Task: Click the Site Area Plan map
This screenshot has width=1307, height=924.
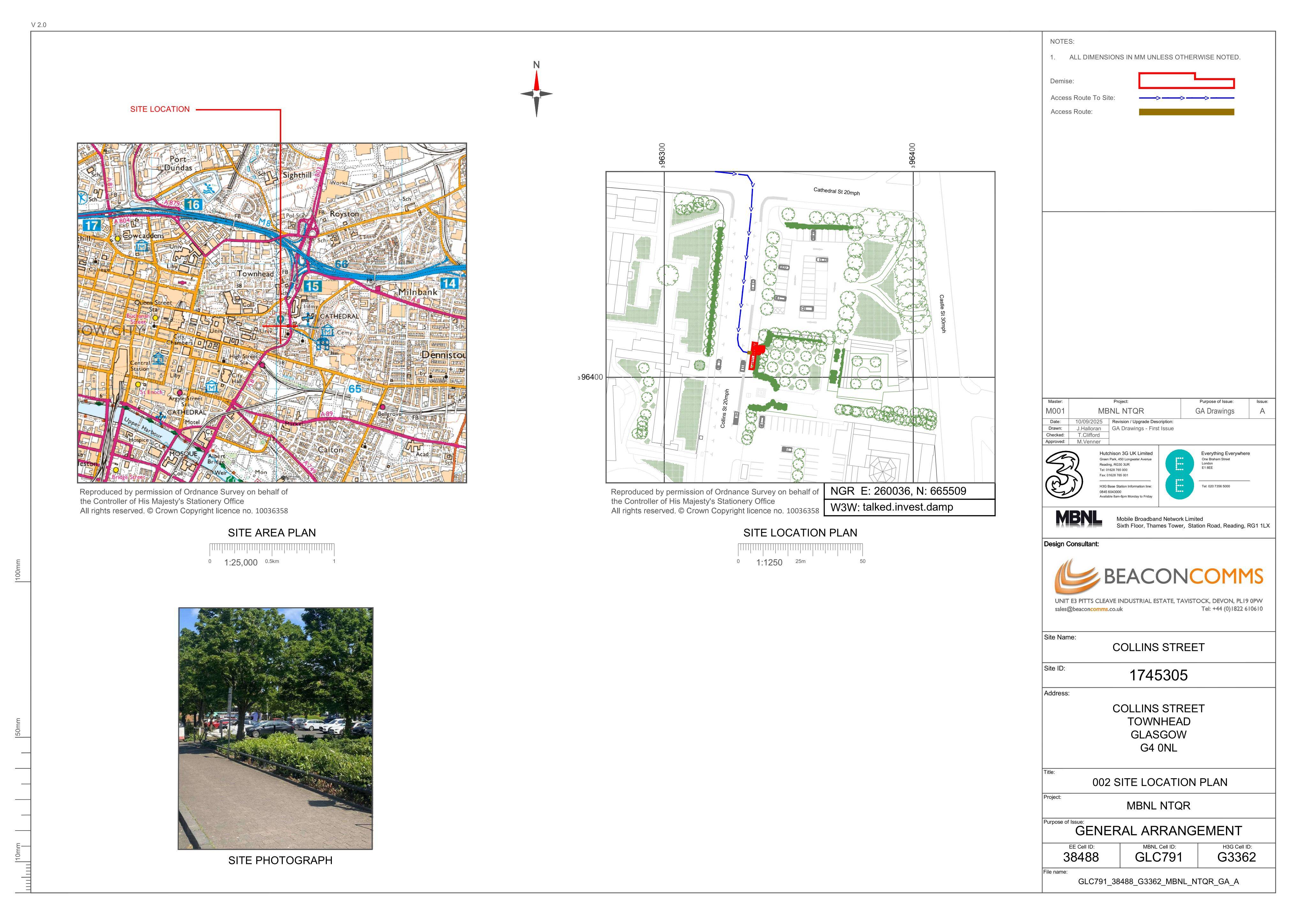Action: coord(272,313)
